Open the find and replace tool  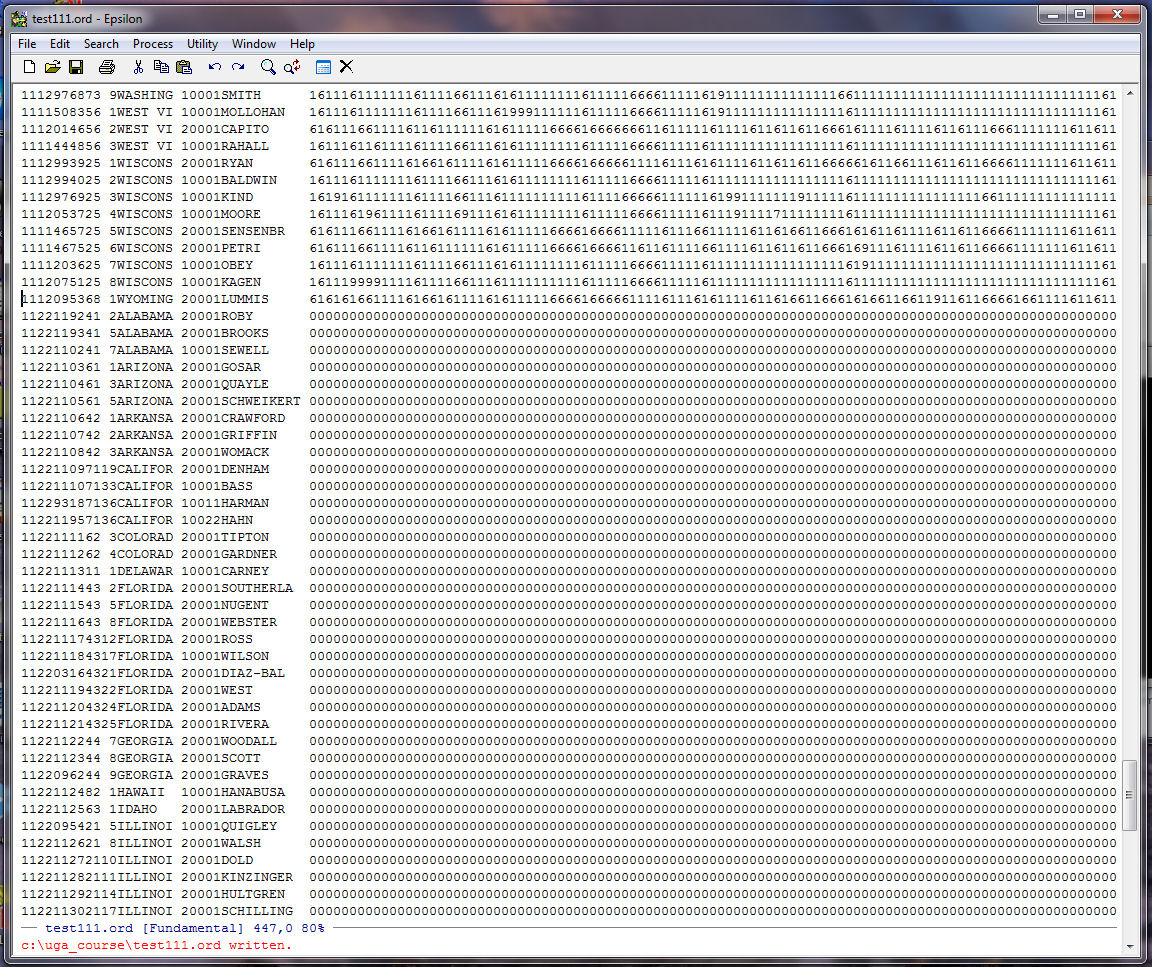pyautogui.click(x=292, y=67)
